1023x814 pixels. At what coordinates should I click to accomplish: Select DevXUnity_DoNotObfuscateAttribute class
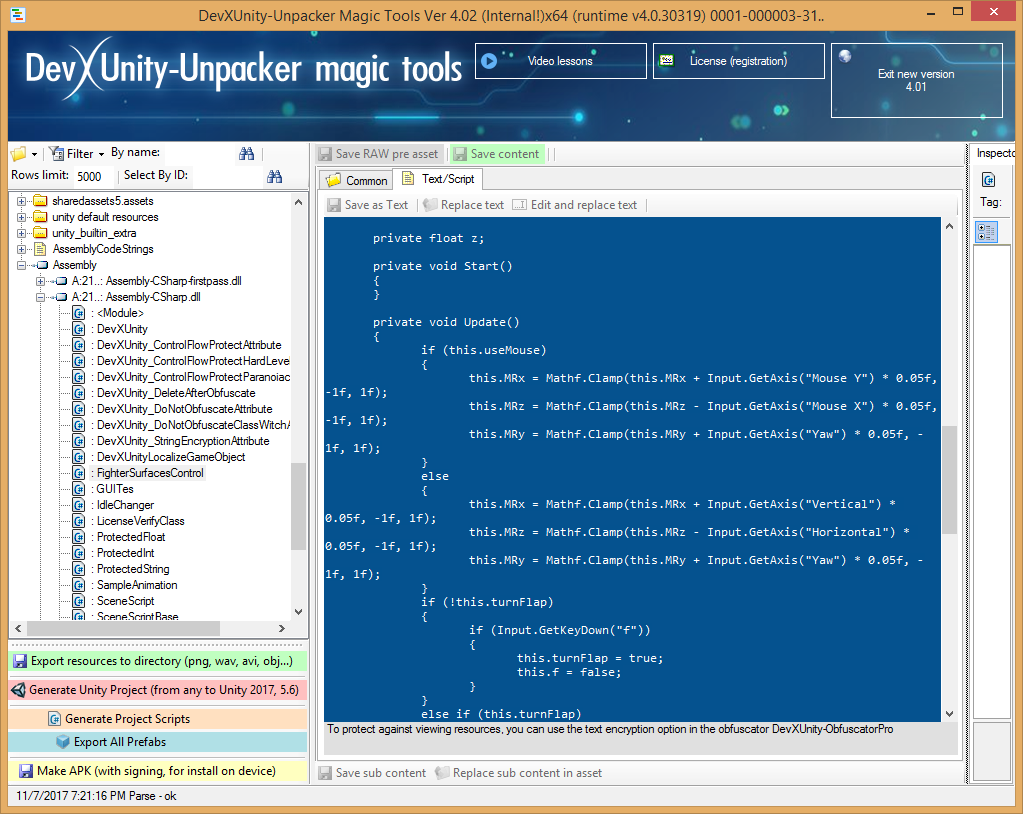click(x=184, y=409)
